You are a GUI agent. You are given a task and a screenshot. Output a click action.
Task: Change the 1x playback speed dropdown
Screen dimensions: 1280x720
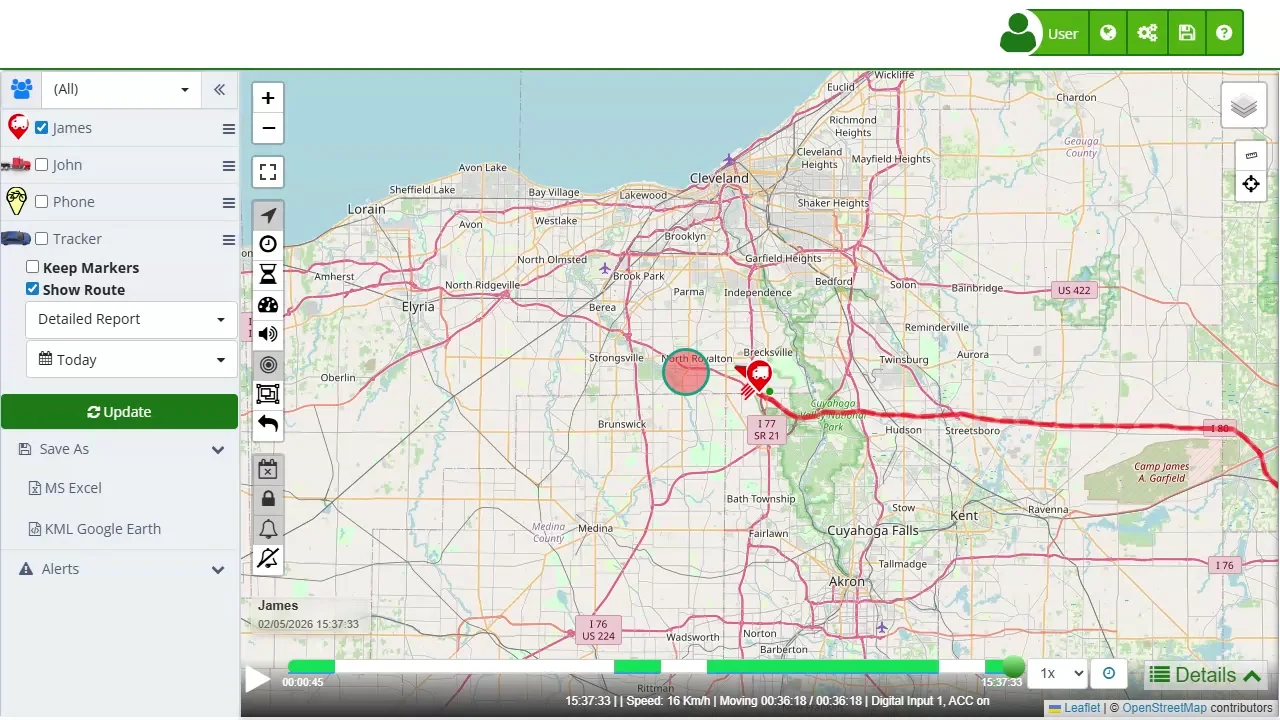1058,674
